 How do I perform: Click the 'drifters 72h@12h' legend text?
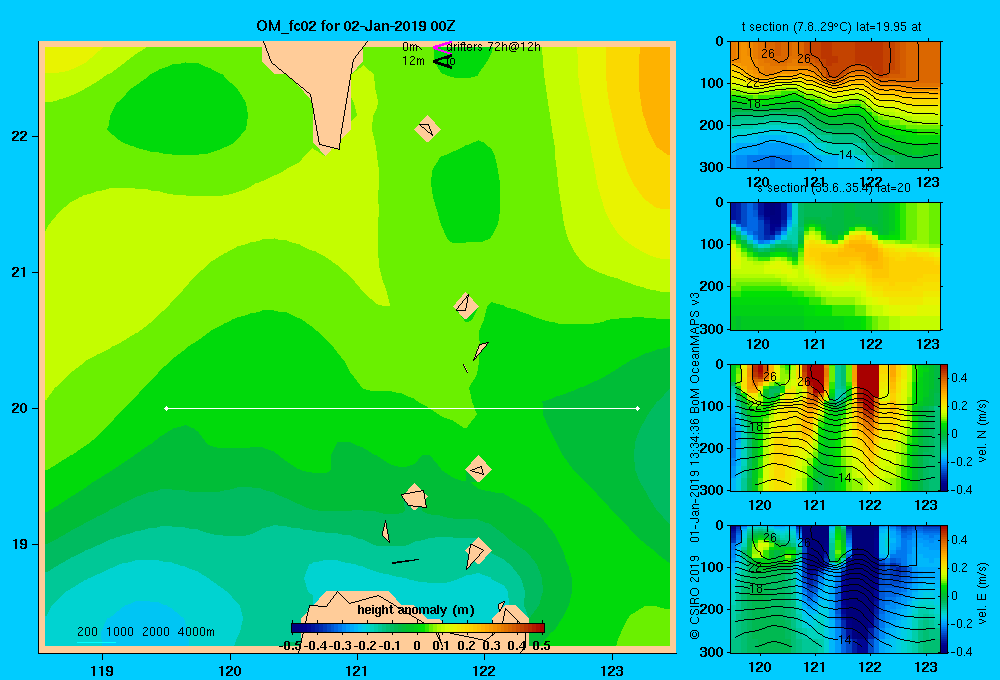(x=493, y=47)
